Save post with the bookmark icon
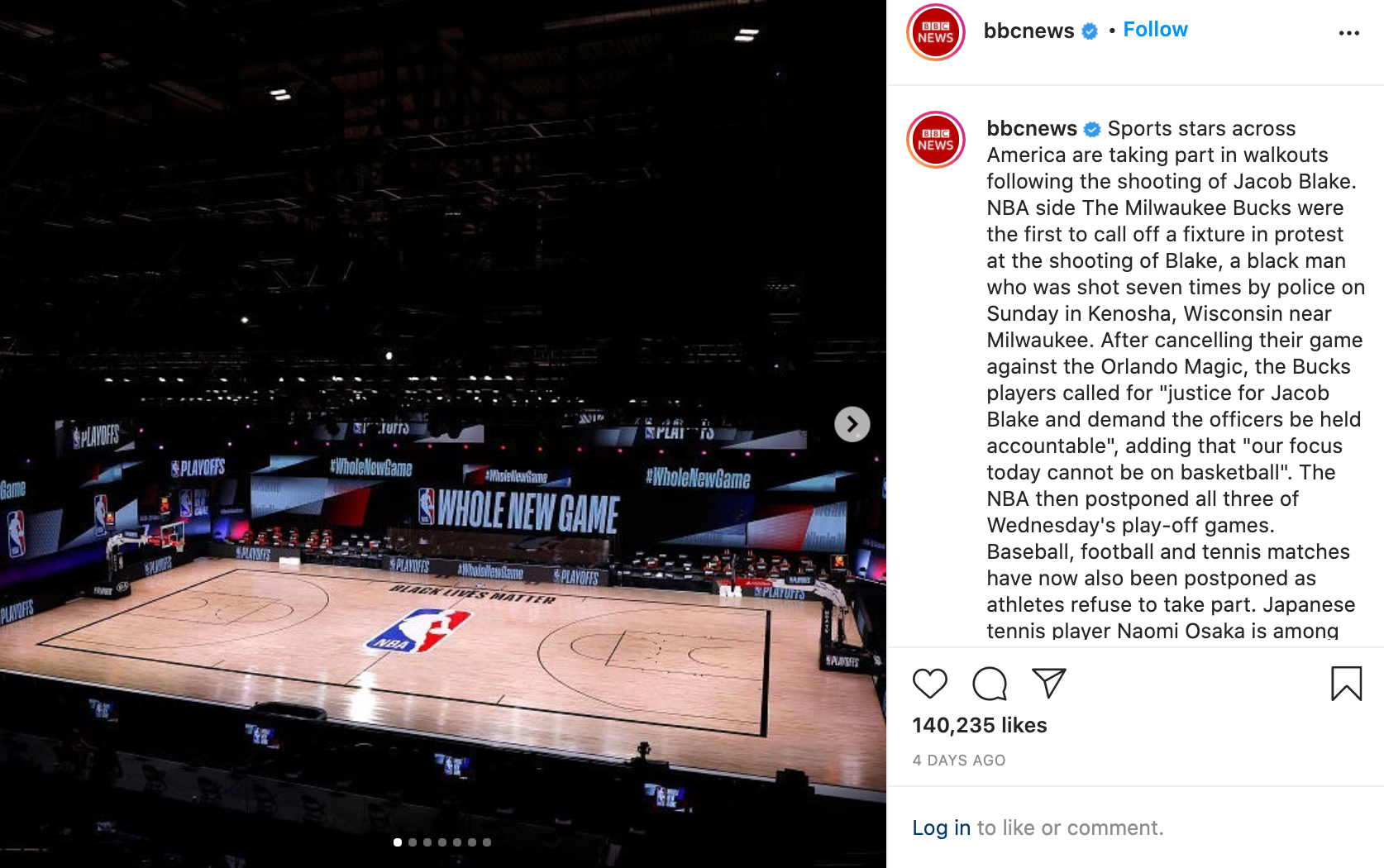Screen dimensions: 1384x868 pos(1346,684)
